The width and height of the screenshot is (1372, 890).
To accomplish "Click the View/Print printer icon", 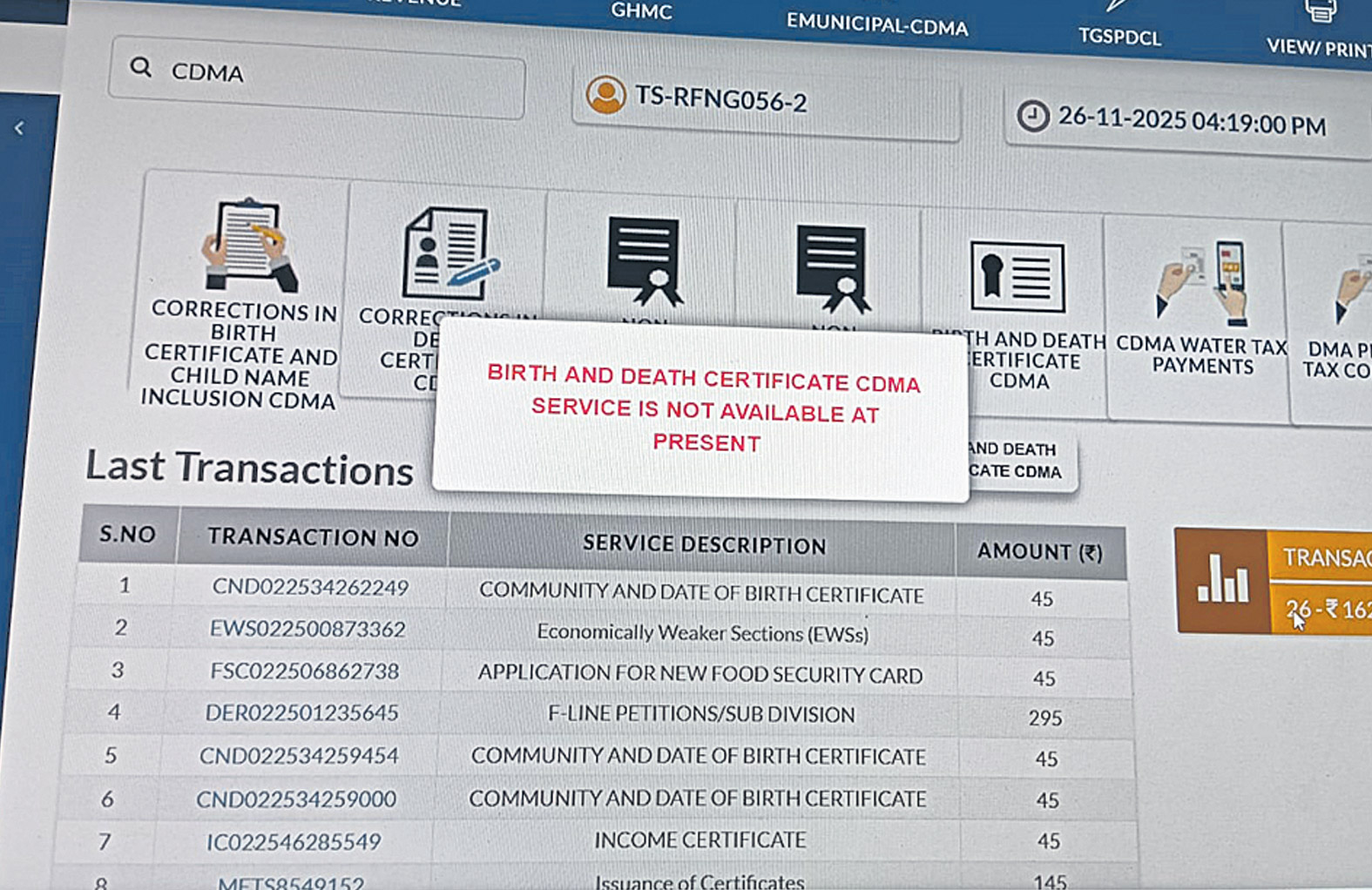I will (1319, 12).
